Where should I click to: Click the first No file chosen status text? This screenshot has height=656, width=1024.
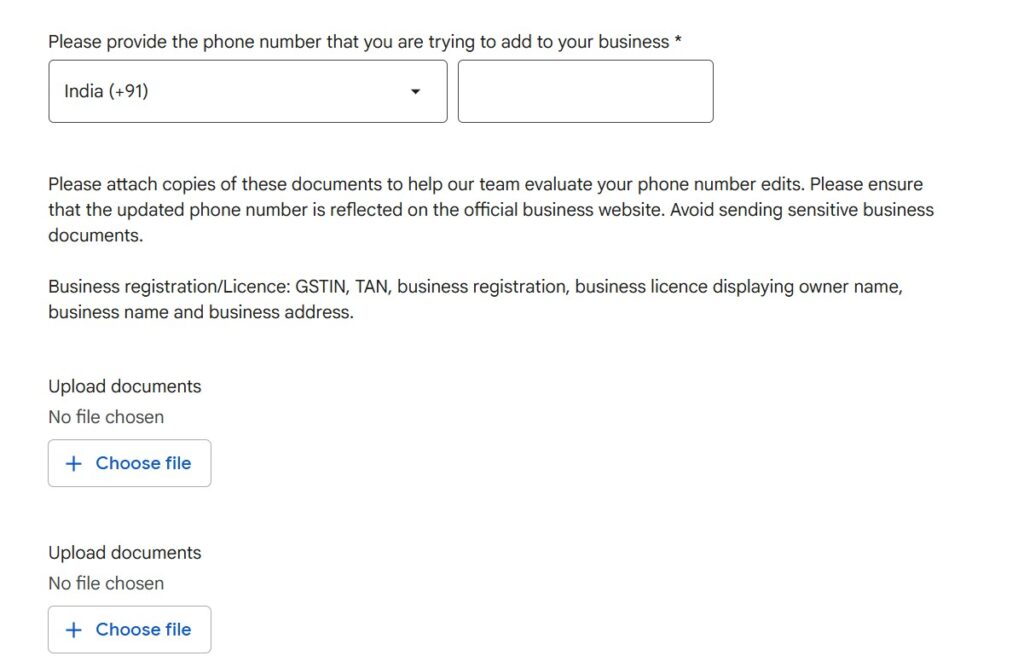pos(106,417)
